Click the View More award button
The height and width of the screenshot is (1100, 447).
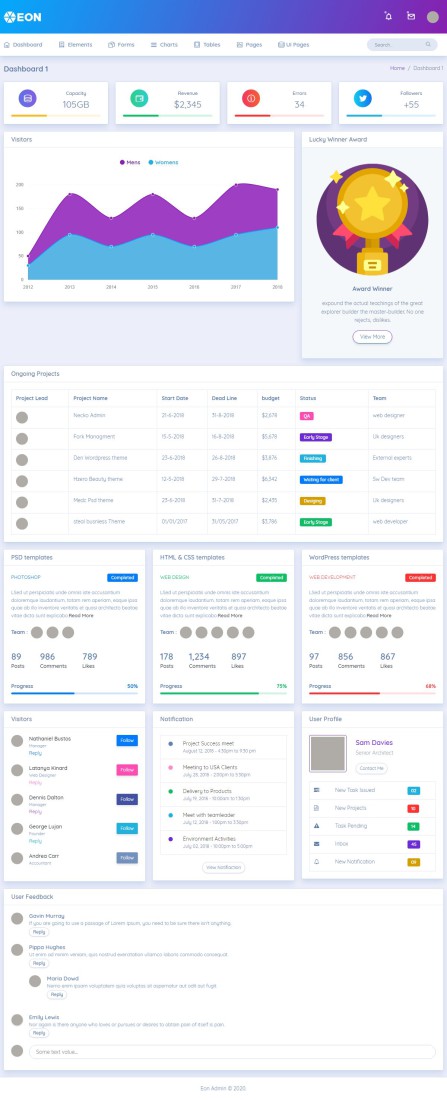[372, 337]
